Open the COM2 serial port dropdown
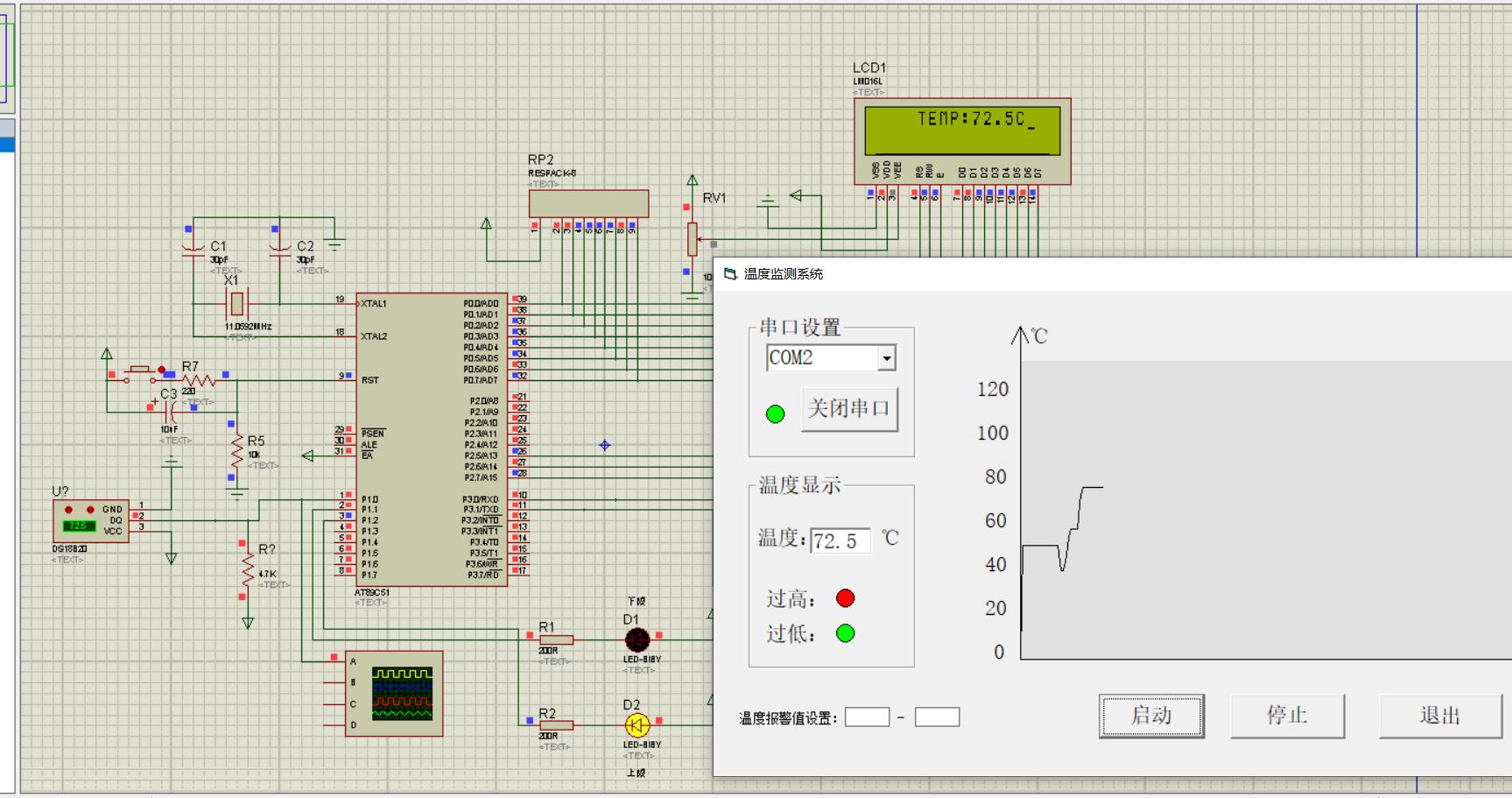 pos(887,358)
